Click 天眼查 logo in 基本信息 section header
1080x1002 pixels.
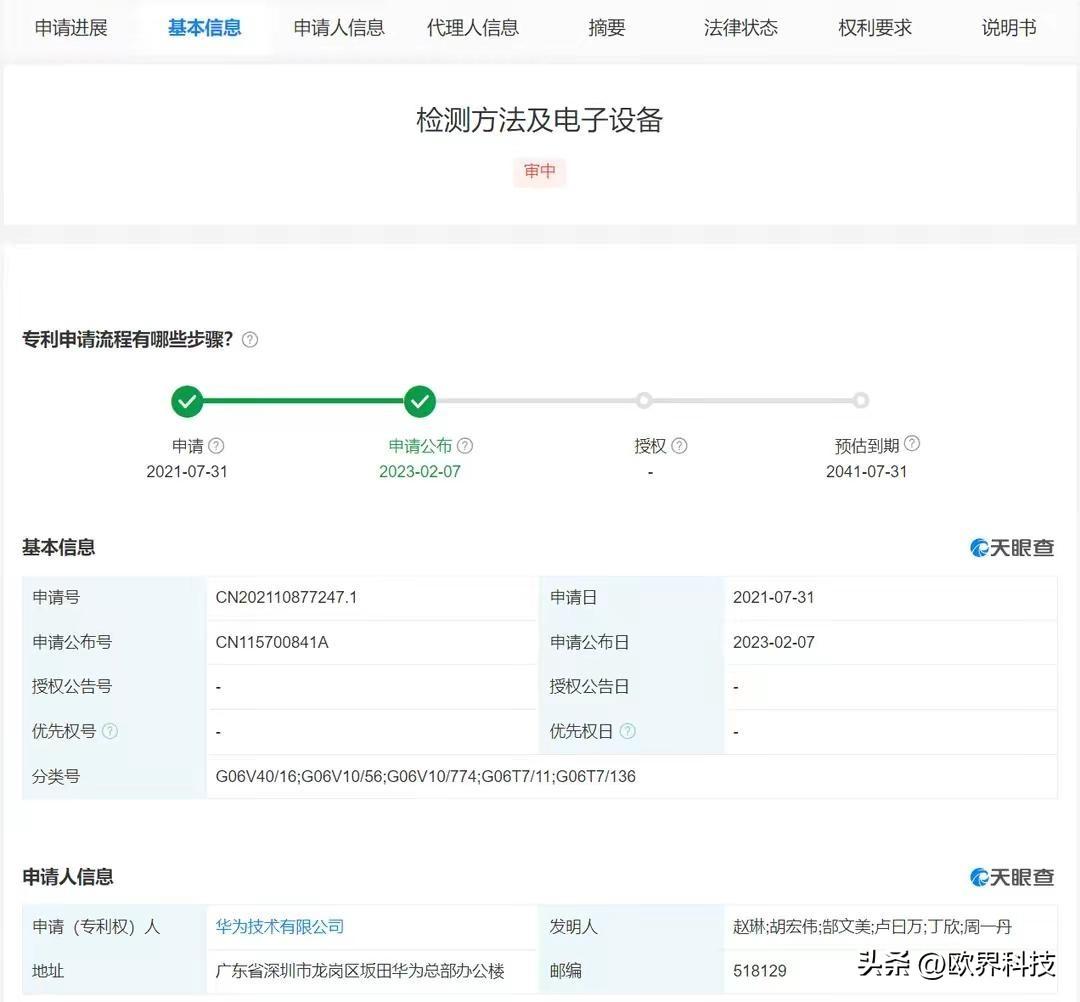click(x=1012, y=548)
